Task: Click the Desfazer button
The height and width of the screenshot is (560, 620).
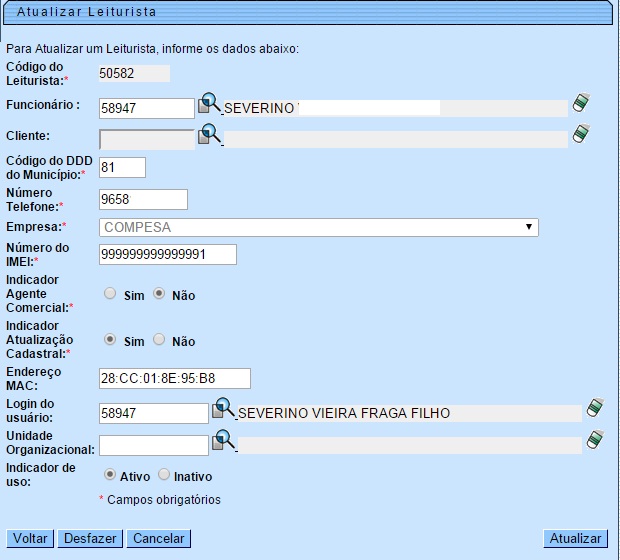Action: coord(90,539)
